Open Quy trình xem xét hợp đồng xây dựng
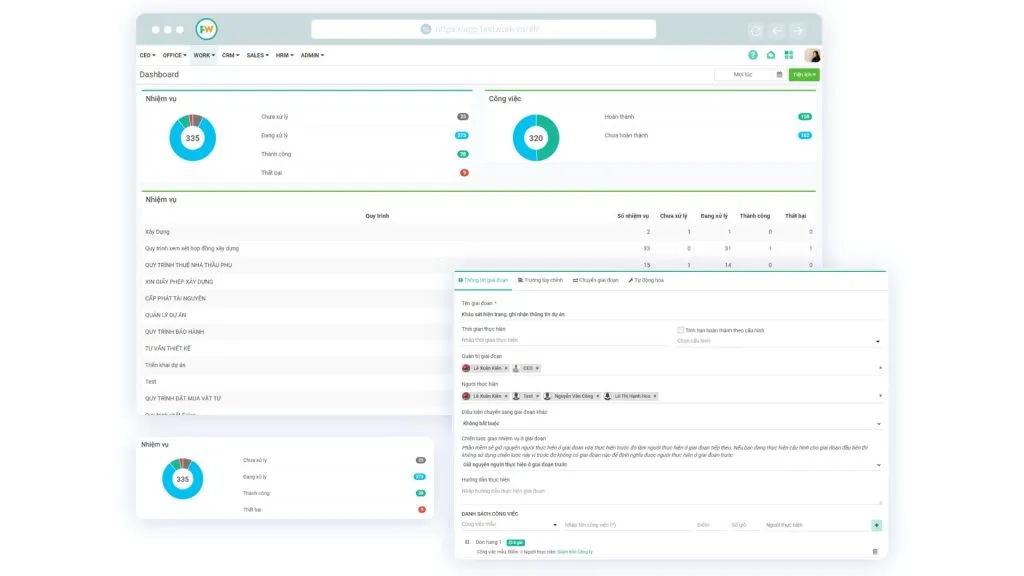Image resolution: width=1024 pixels, height=576 pixels. (x=478, y=249)
